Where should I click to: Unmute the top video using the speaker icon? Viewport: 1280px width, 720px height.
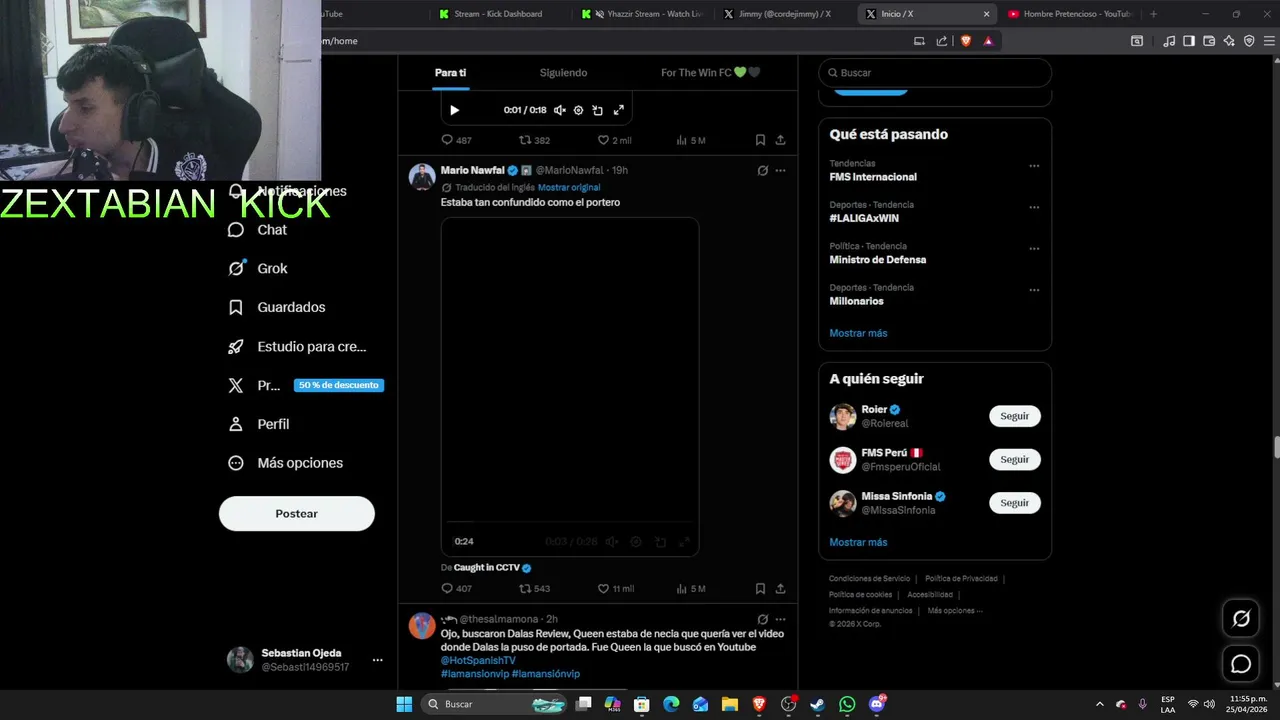pos(560,110)
